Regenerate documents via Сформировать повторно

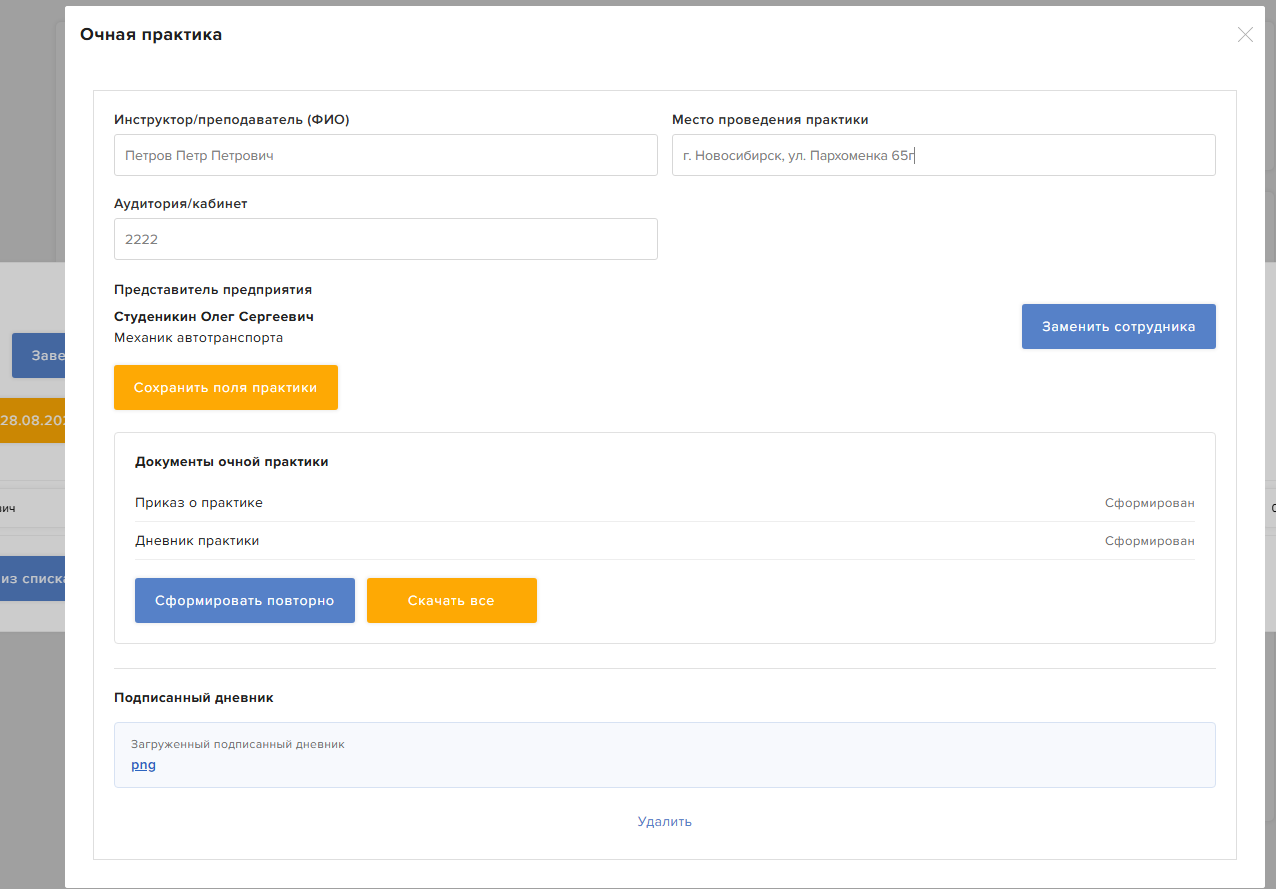pyautogui.click(x=245, y=601)
